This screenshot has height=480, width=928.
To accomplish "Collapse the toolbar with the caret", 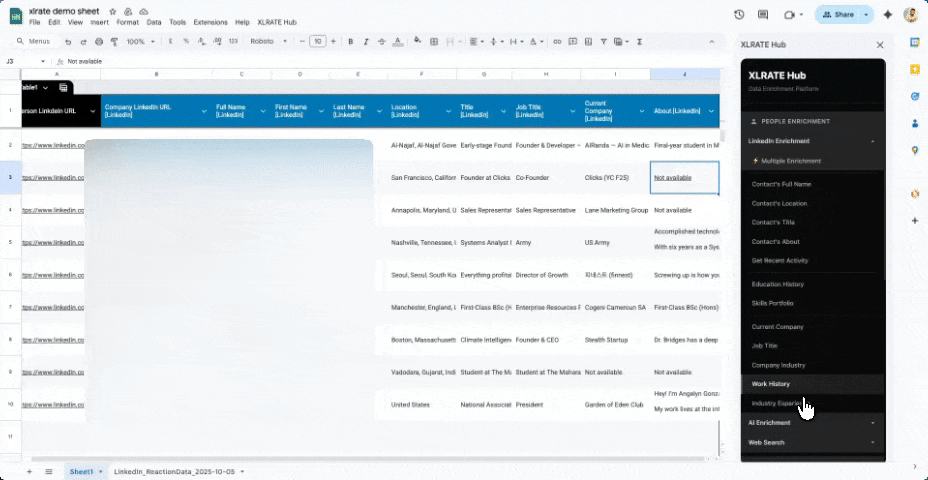I will (711, 41).
